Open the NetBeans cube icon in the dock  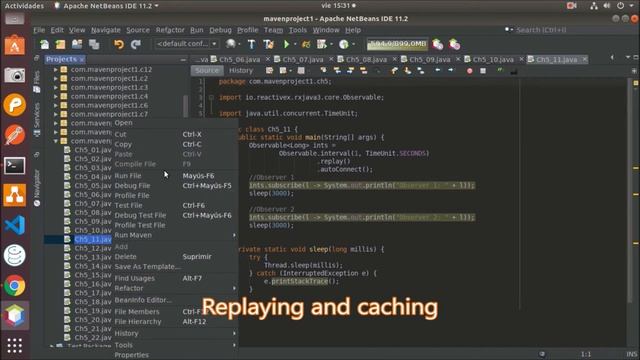tap(14, 316)
